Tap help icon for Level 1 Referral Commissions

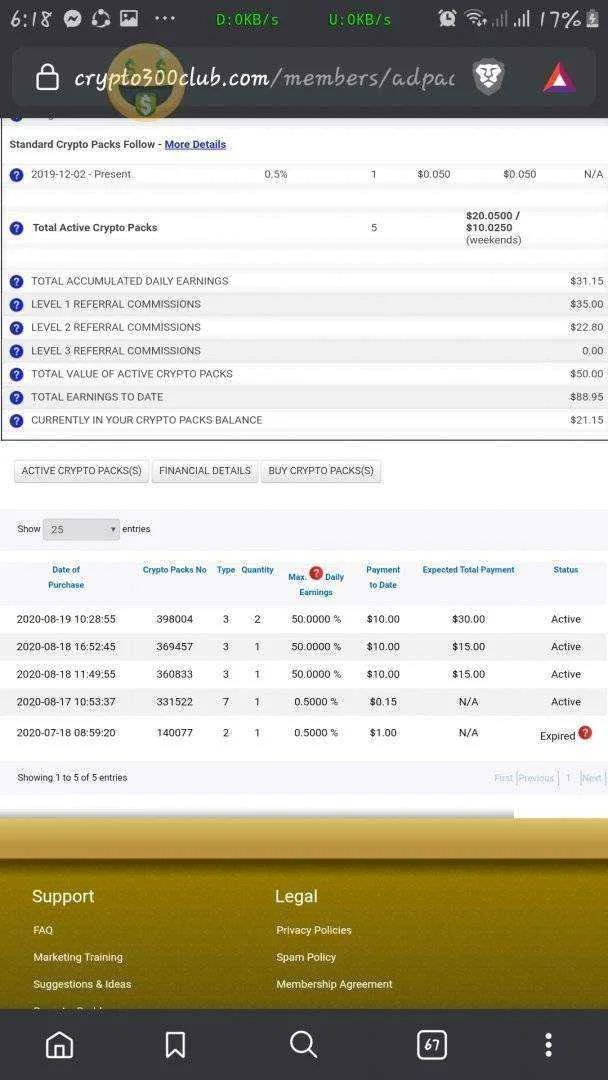coord(17,304)
